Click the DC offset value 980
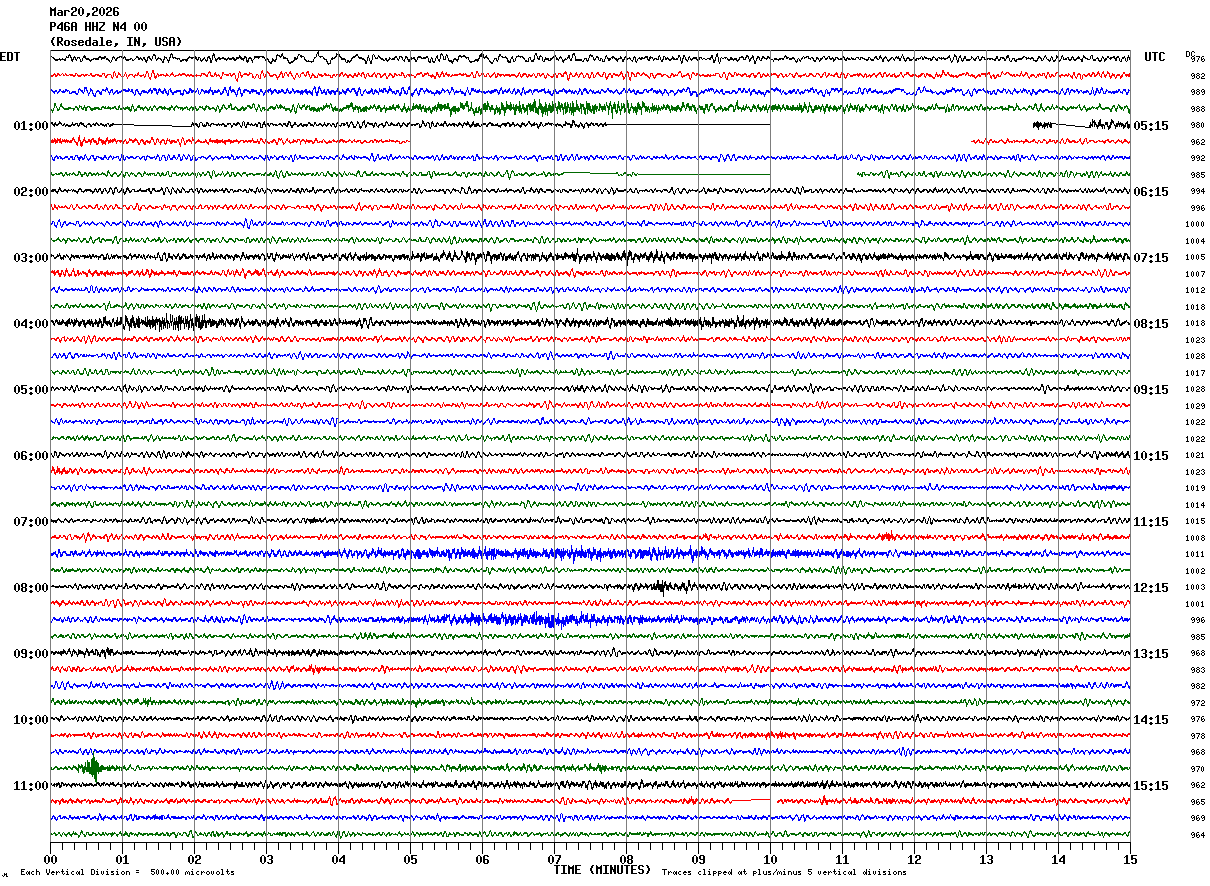This screenshot has height=886, width=1210. pyautogui.click(x=1197, y=125)
